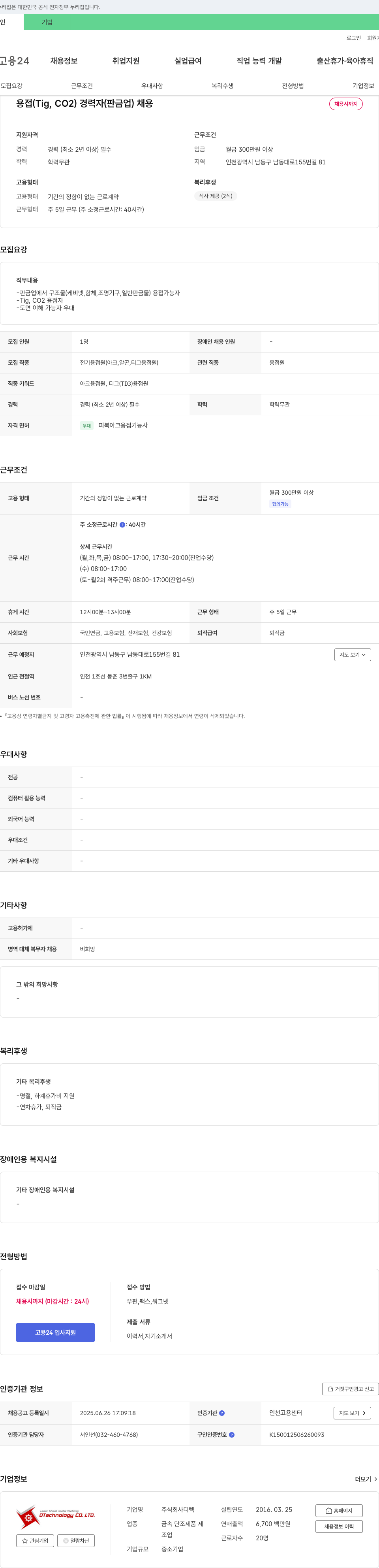Select the 인천고용센터 value
This screenshot has height=1568, width=379.
click(286, 1413)
